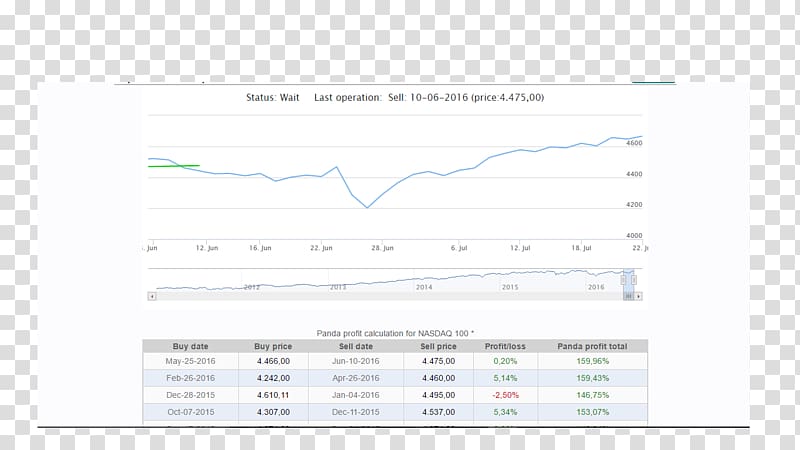Screen dimensions: 800x450
Task: Click the Sell price column header
Action: (x=438, y=346)
